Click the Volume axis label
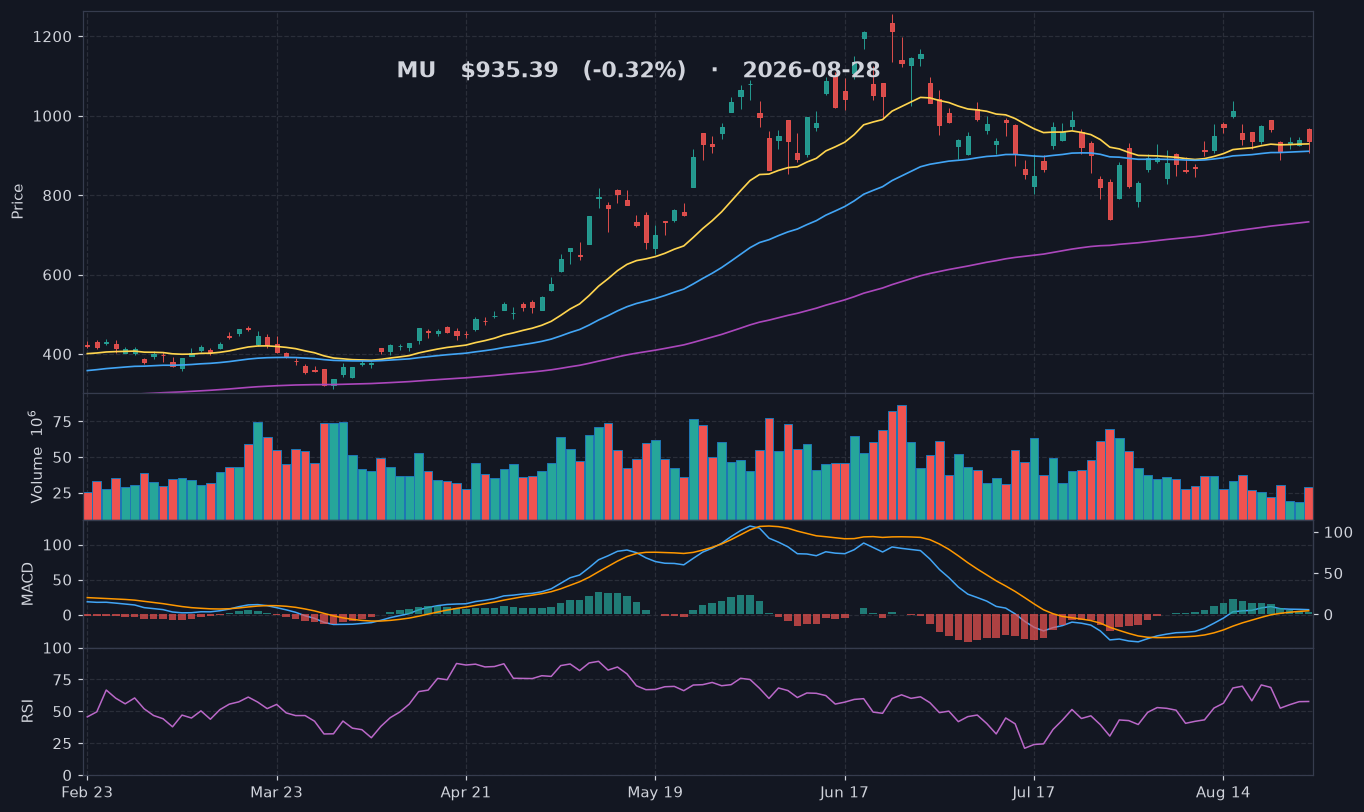This screenshot has height=812, width=1364. [36, 456]
